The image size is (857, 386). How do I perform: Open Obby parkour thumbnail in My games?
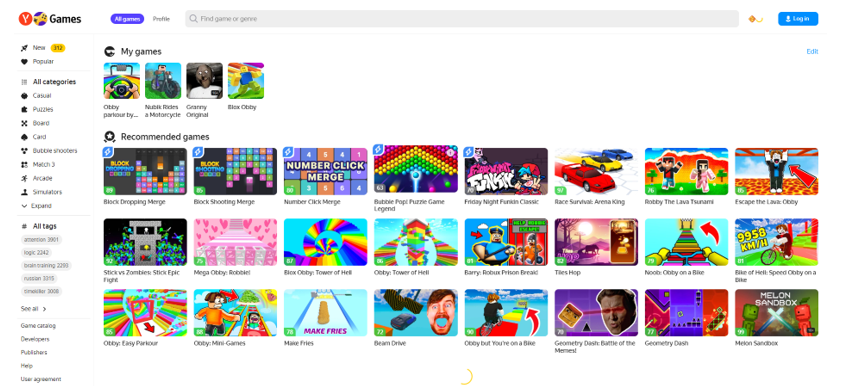pos(122,81)
